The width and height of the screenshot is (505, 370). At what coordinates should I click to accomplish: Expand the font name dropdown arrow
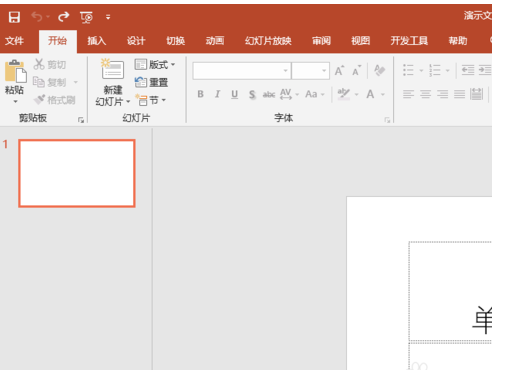pos(285,71)
